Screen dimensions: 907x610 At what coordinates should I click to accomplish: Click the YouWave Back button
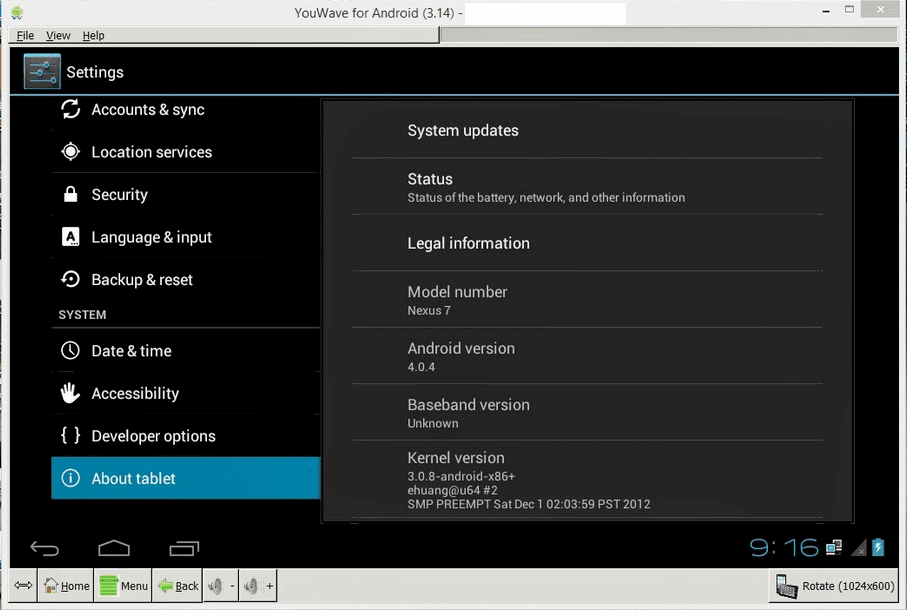pos(178,586)
